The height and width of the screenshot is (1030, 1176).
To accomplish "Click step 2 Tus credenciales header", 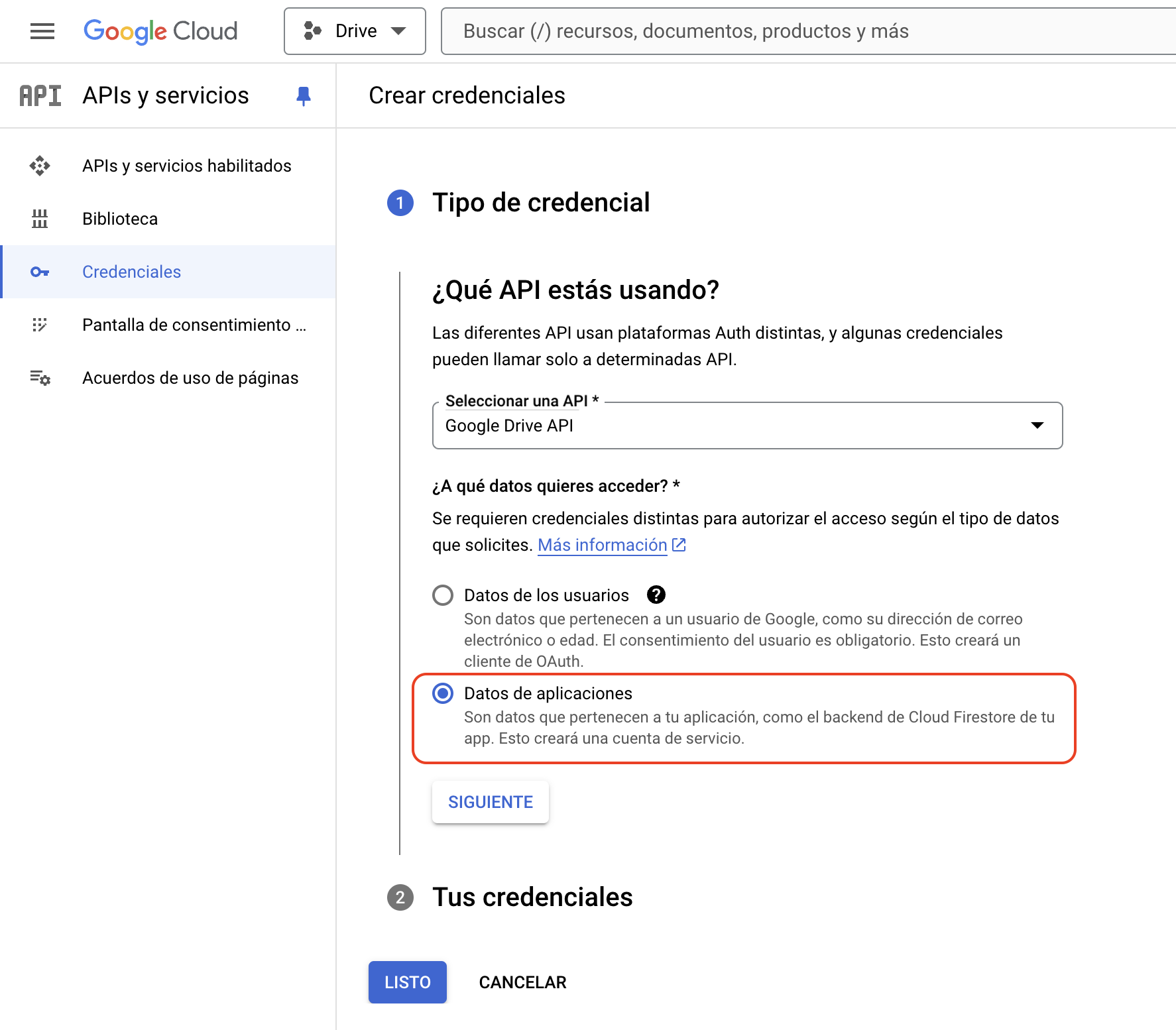I will pos(532,897).
